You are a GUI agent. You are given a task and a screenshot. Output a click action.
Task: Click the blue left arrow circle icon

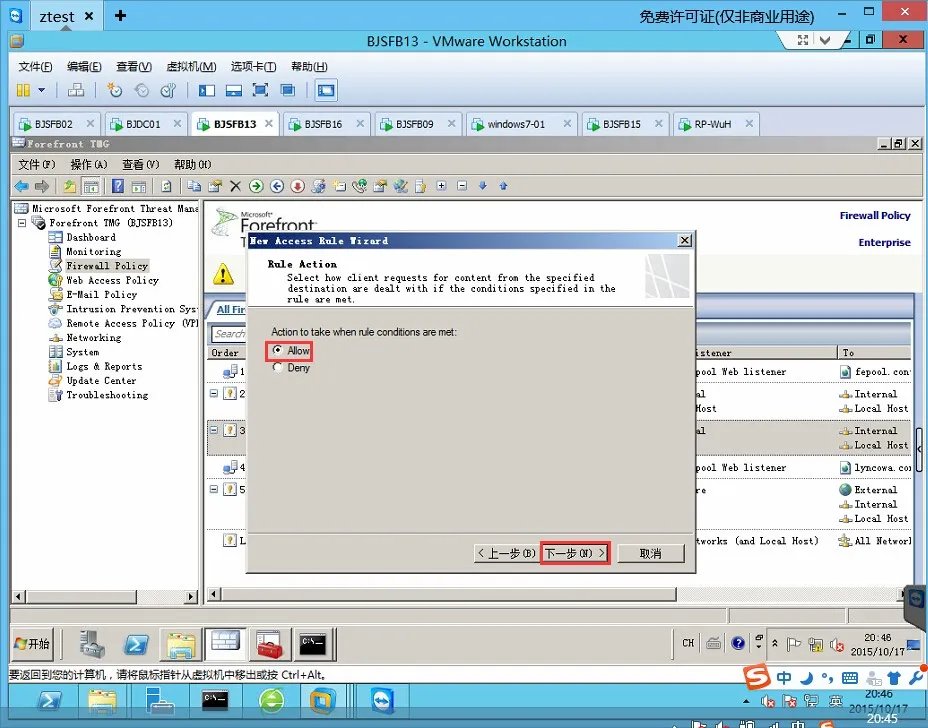click(x=277, y=186)
